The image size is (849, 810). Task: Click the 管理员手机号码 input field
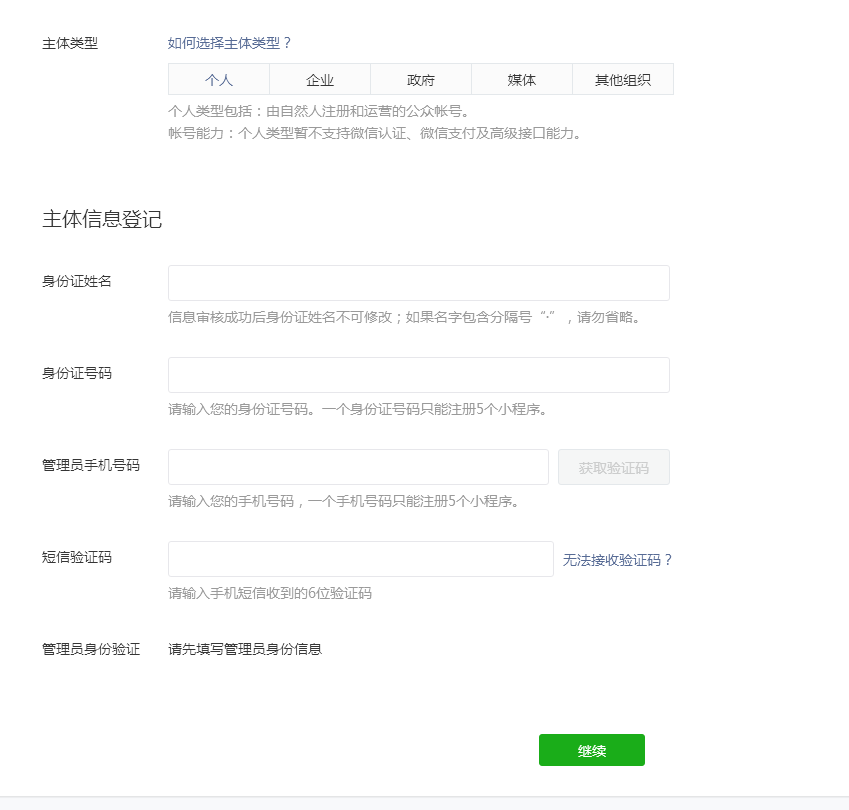[358, 466]
